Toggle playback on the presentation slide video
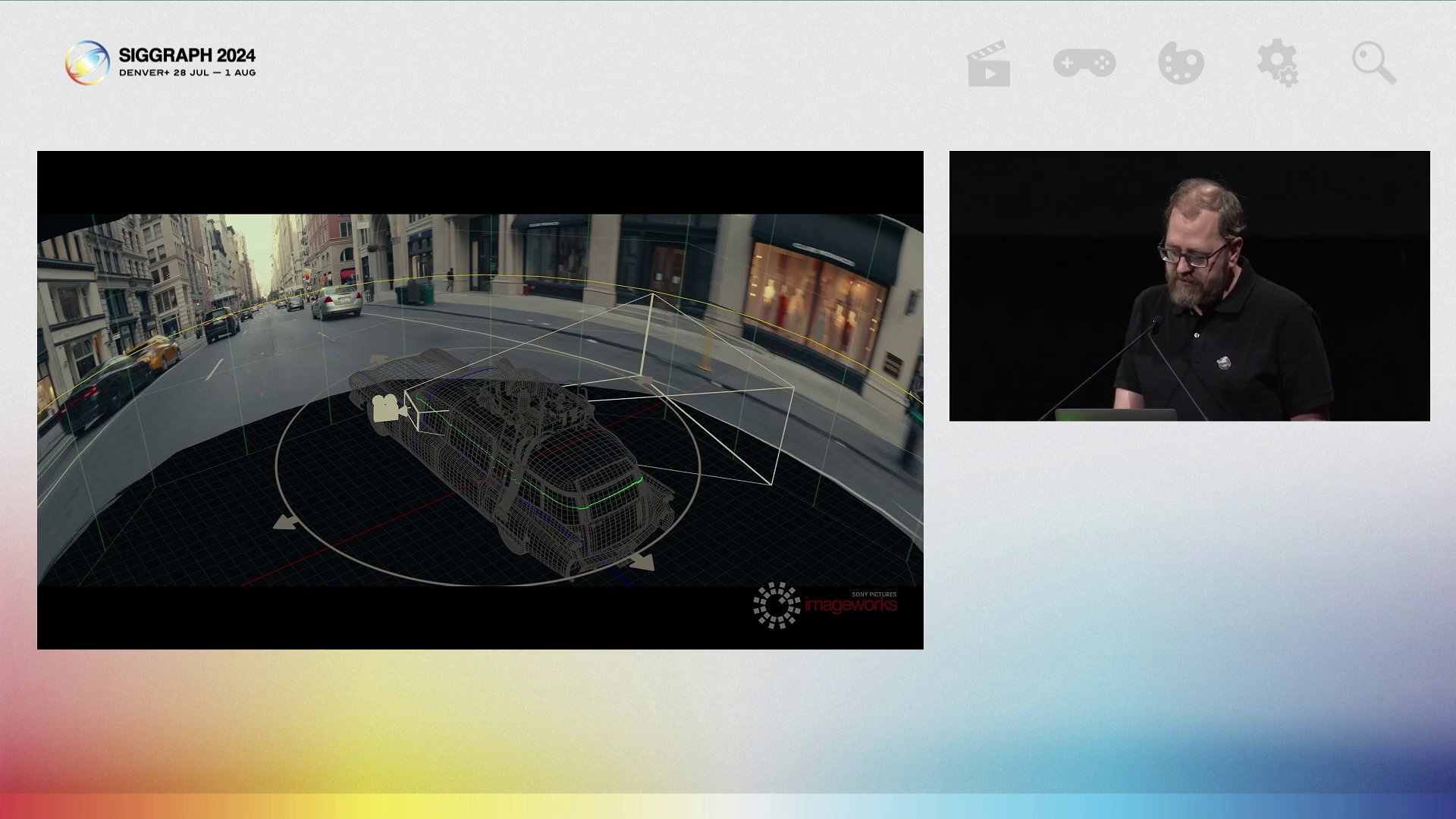1456x819 pixels. [x=480, y=400]
